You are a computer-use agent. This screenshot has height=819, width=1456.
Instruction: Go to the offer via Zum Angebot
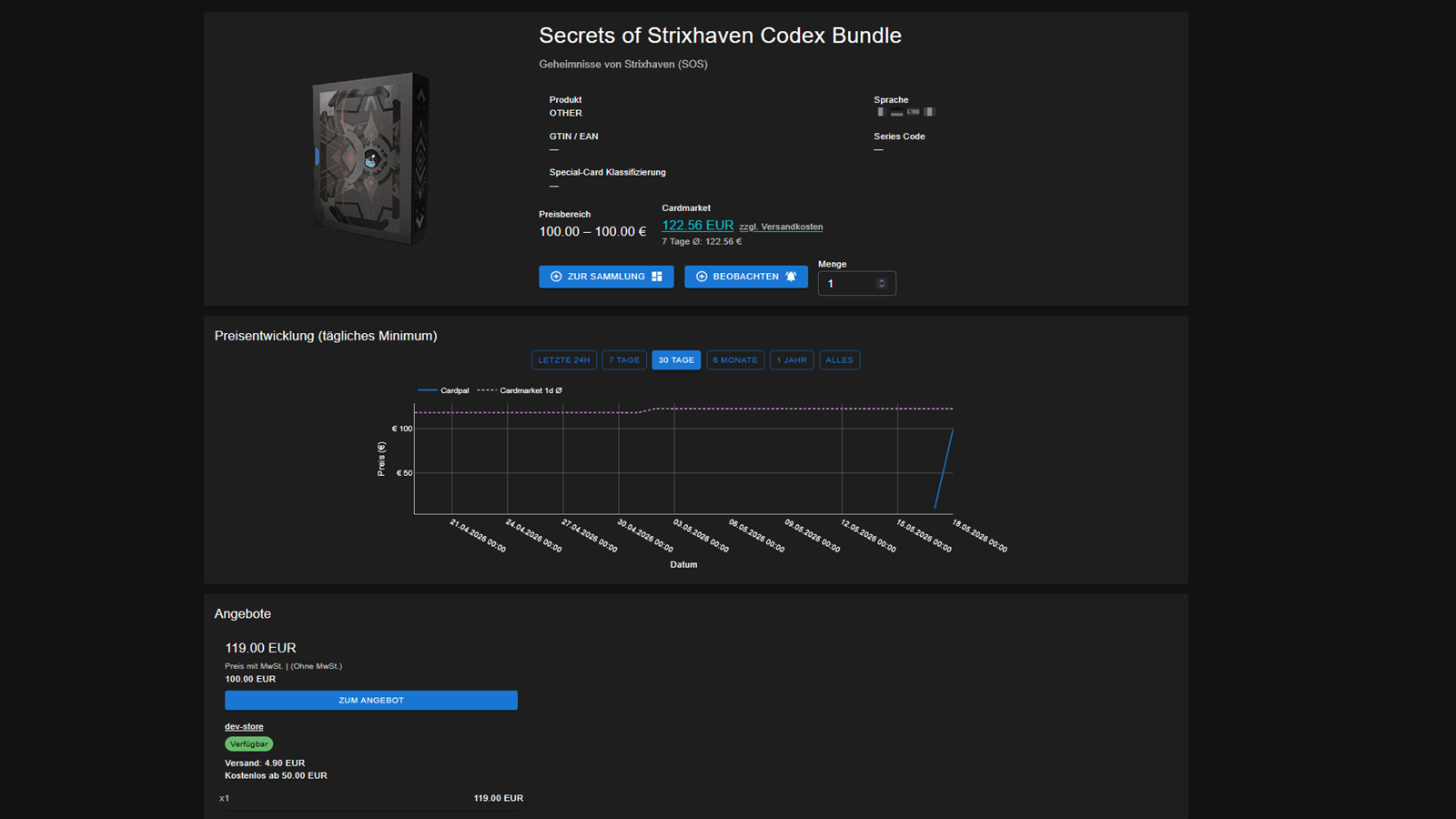pyautogui.click(x=371, y=700)
